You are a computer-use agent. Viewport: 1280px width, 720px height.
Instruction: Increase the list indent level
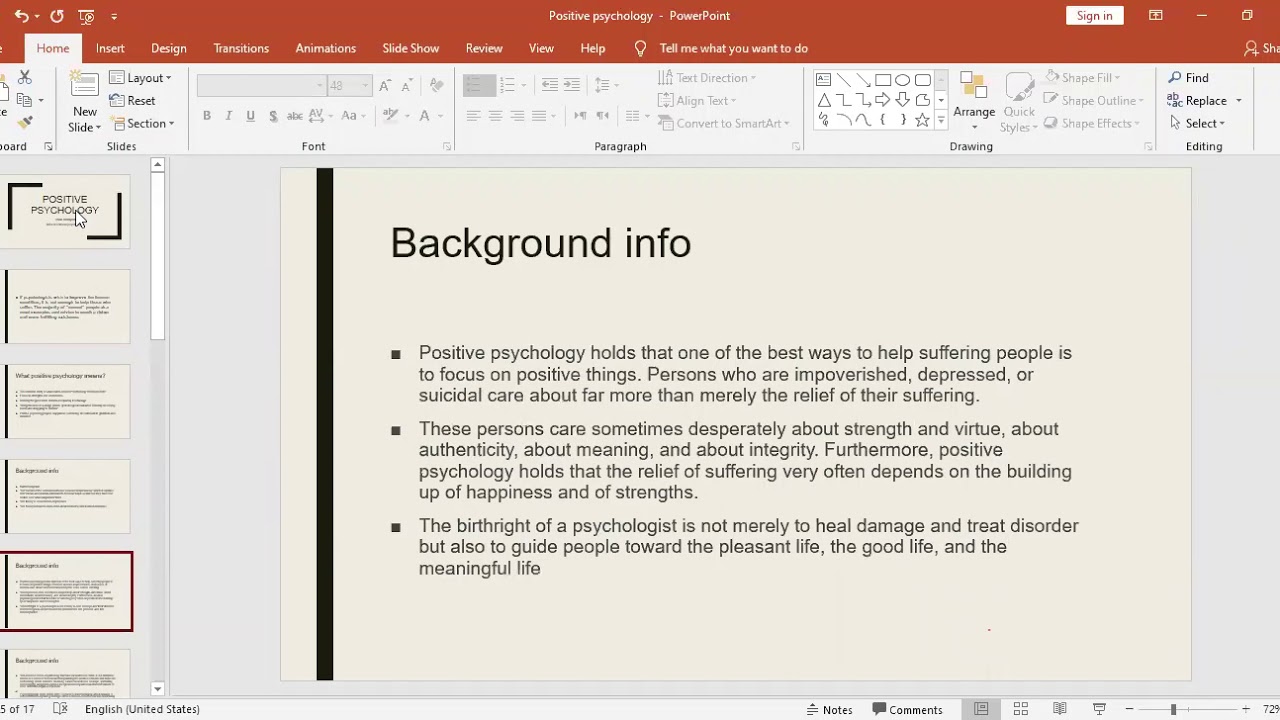571,86
